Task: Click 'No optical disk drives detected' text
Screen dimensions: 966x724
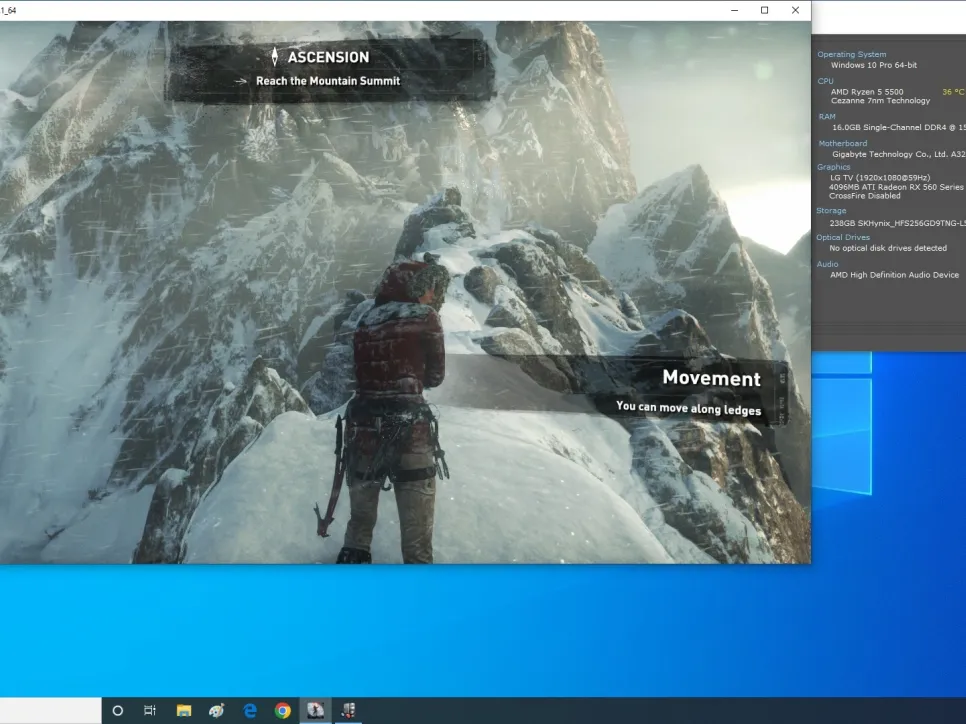Action: coord(888,248)
